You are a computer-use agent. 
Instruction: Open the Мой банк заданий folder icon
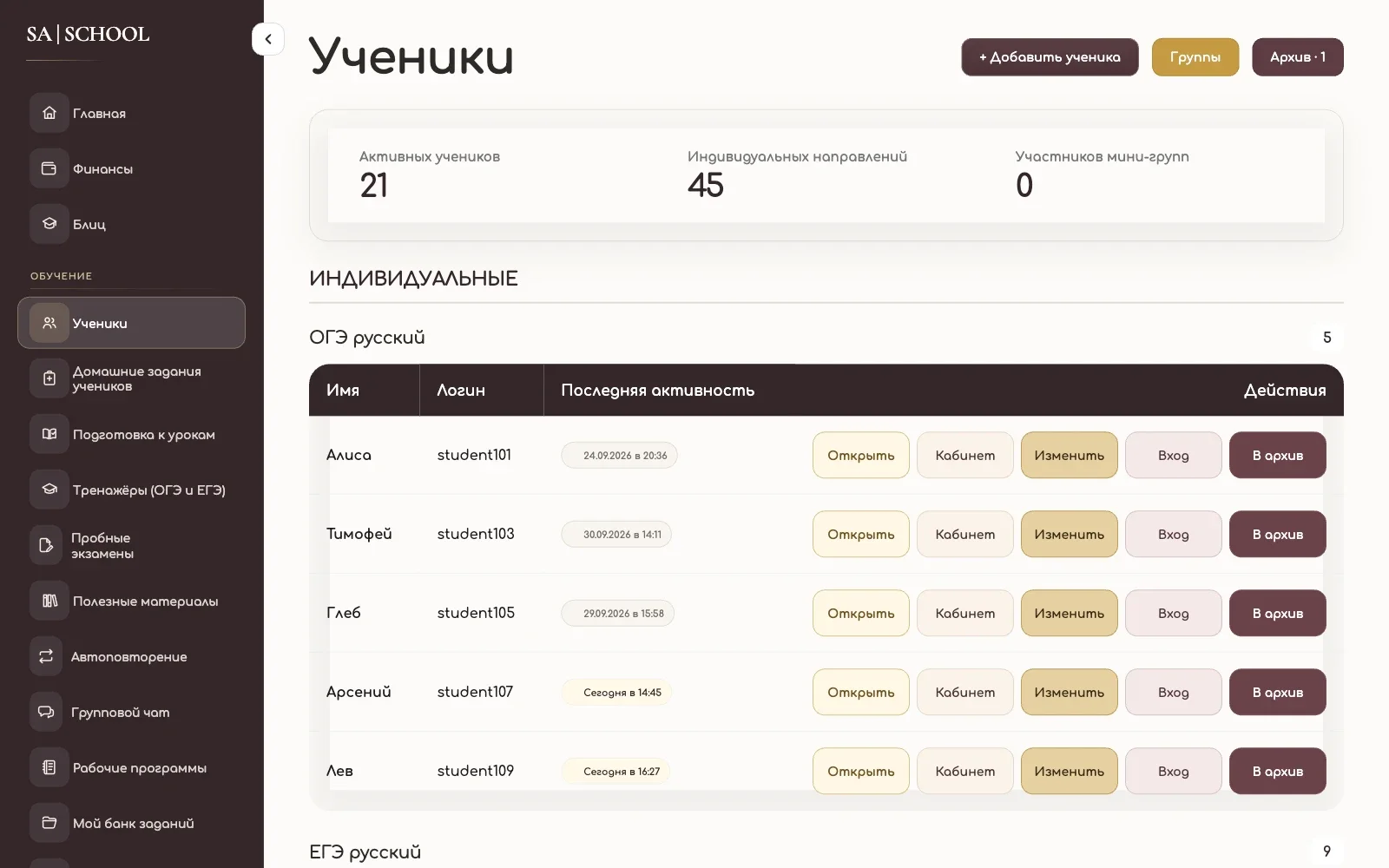[x=49, y=823]
